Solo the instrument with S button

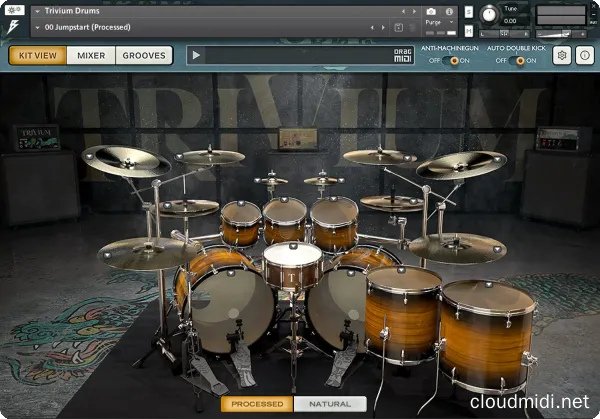click(467, 10)
